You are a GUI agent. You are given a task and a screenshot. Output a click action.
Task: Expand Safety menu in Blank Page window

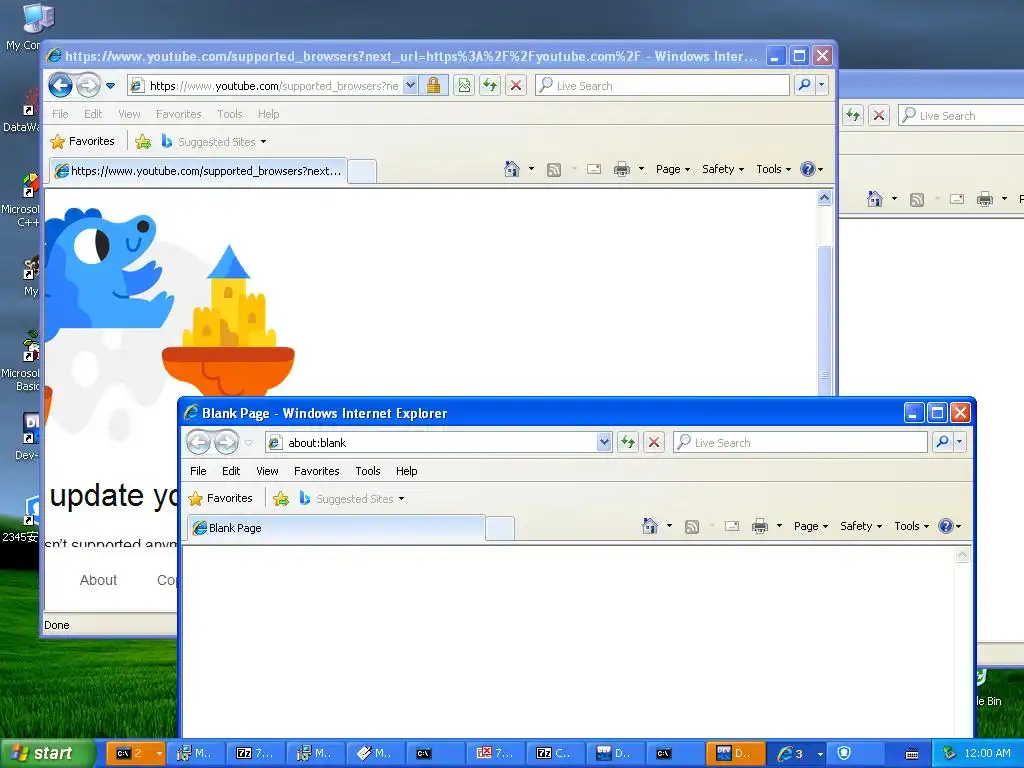pyautogui.click(x=861, y=526)
